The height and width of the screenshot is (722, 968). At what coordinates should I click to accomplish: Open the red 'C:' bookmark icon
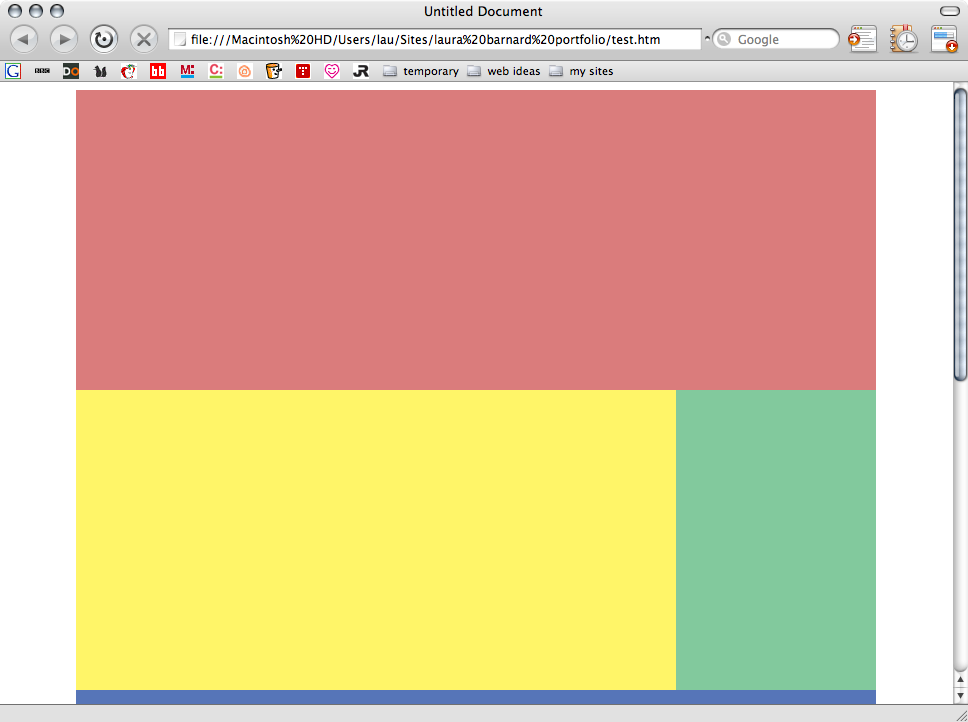pos(216,71)
